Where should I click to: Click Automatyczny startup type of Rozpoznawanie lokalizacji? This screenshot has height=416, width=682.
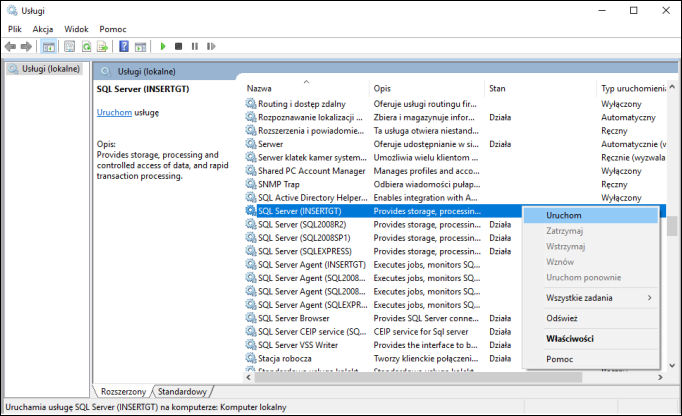click(628, 117)
